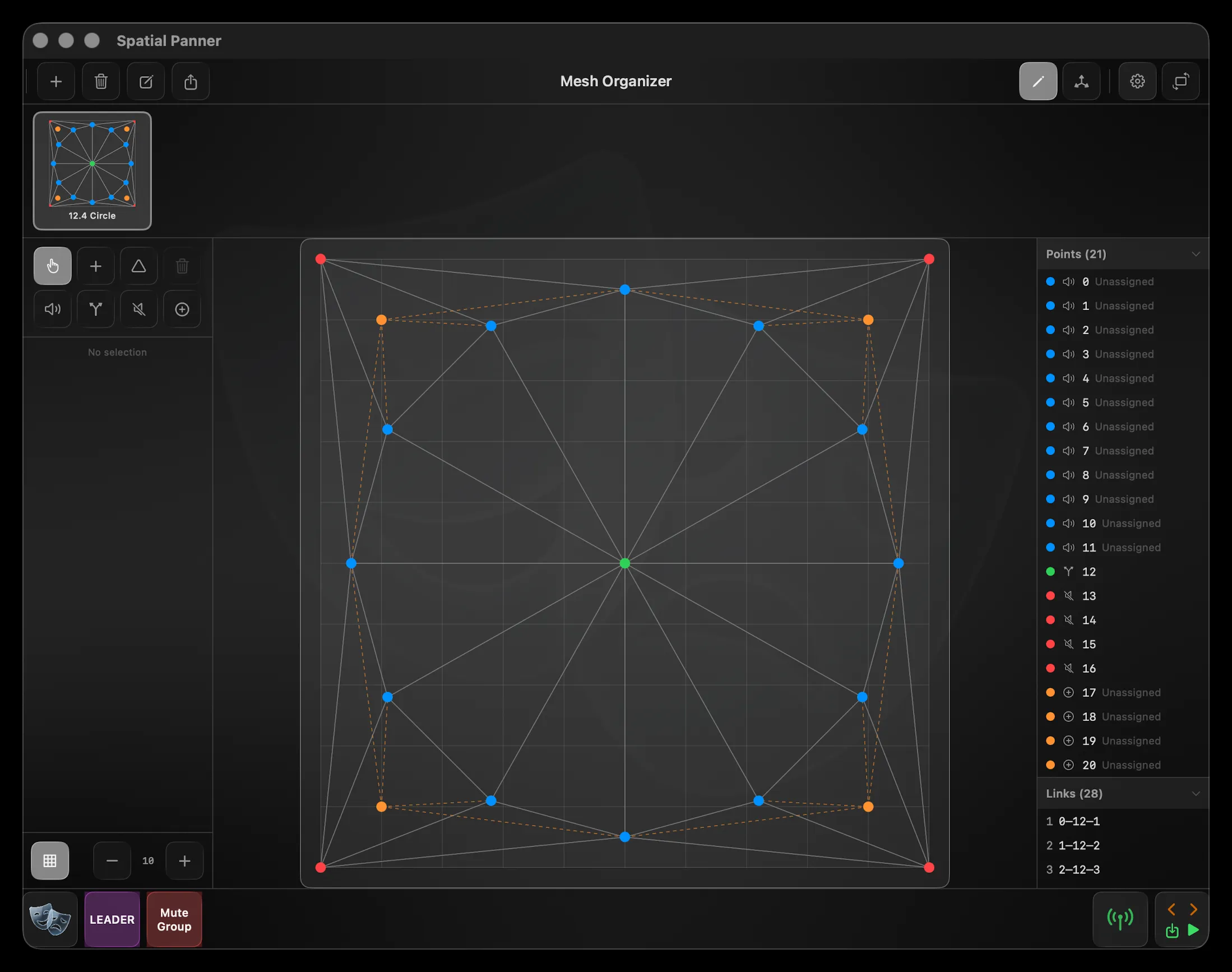Screen dimensions: 1232x972
Task: Click the circled plus icon of point 18
Action: pyautogui.click(x=1068, y=716)
